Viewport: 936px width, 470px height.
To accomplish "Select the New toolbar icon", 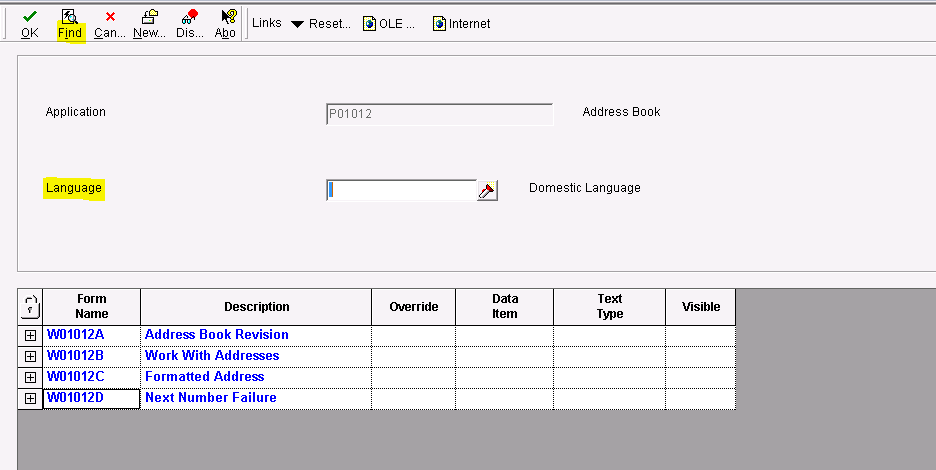I will coord(149,17).
